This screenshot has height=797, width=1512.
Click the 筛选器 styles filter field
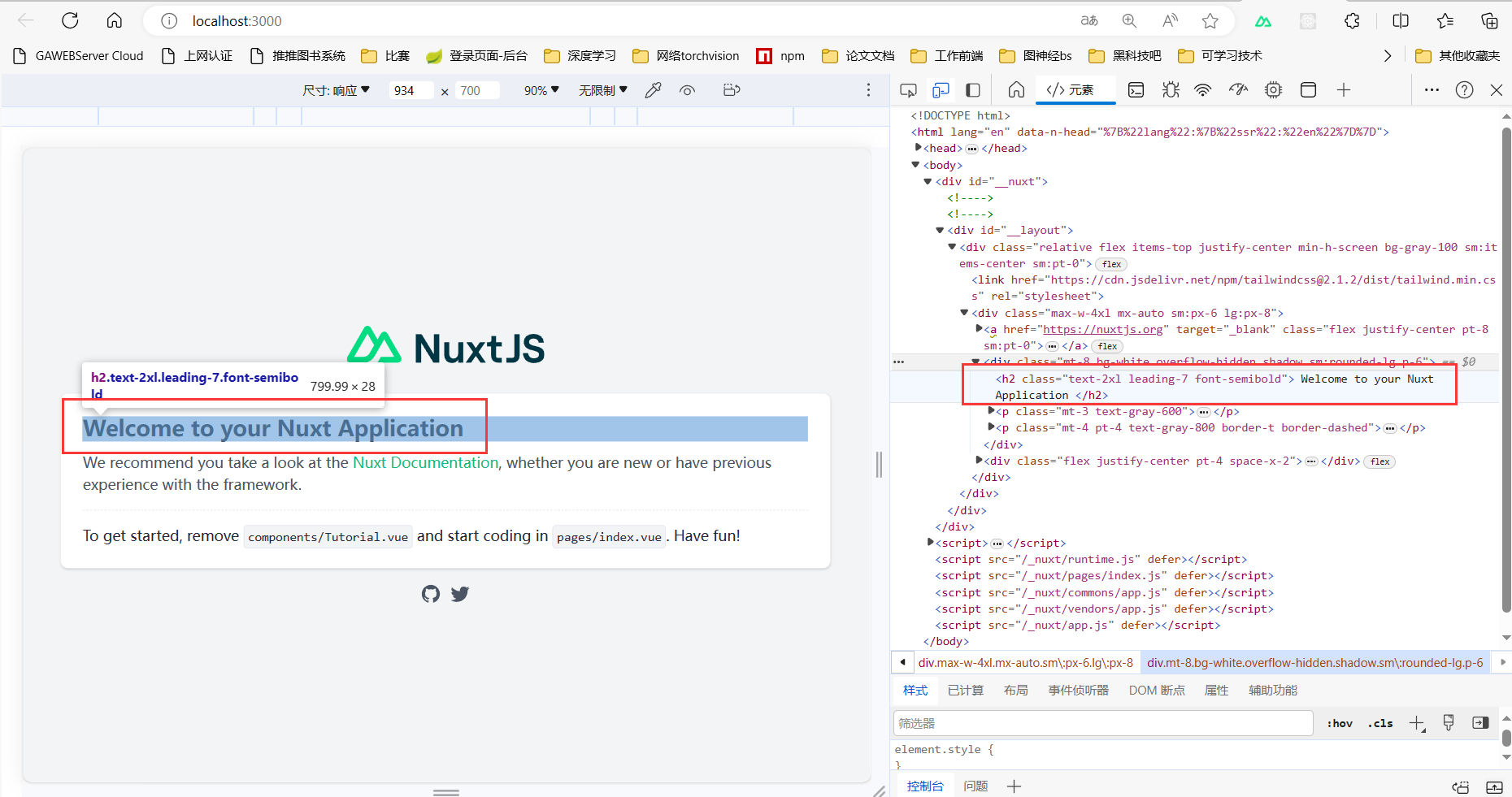pos(1103,723)
